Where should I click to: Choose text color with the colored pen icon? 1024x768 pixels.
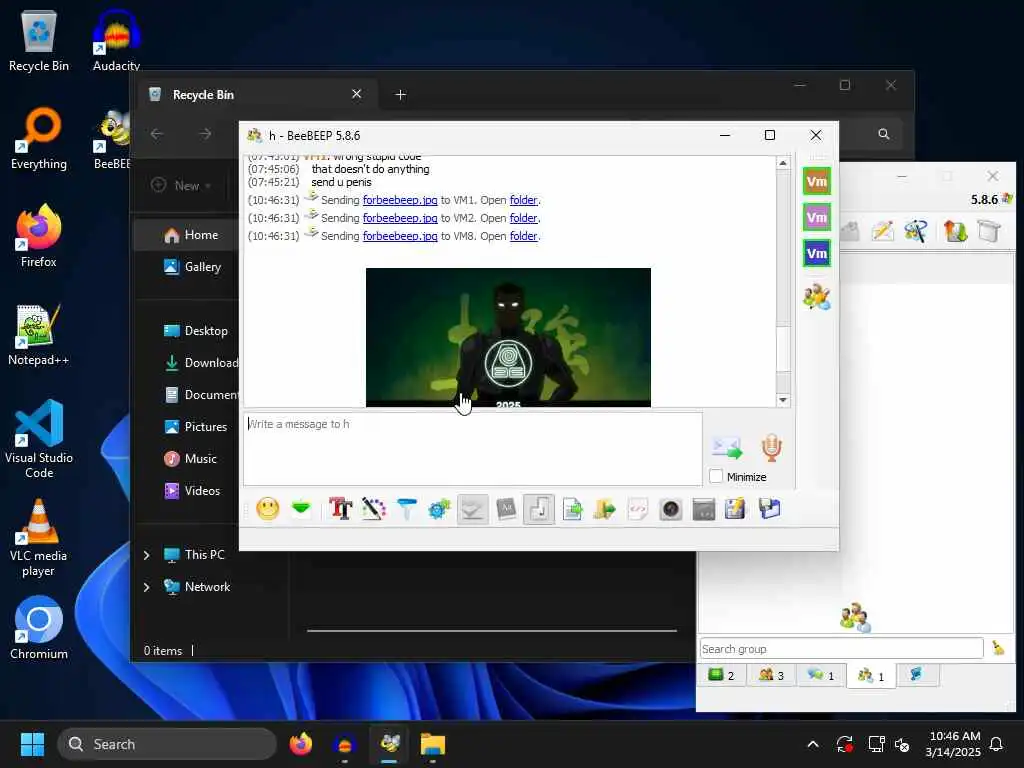pyautogui.click(x=374, y=509)
